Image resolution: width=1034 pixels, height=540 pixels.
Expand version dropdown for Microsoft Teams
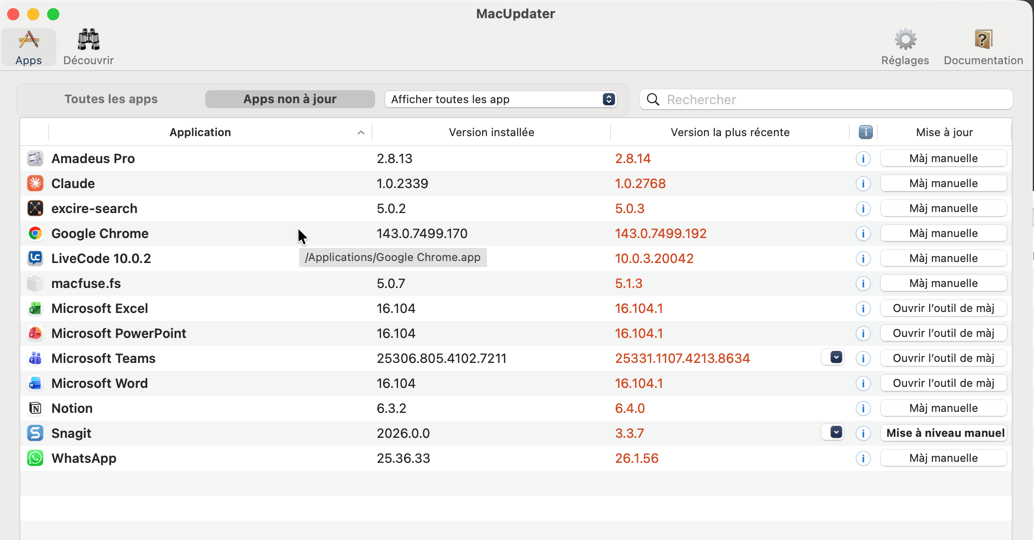[x=836, y=358]
